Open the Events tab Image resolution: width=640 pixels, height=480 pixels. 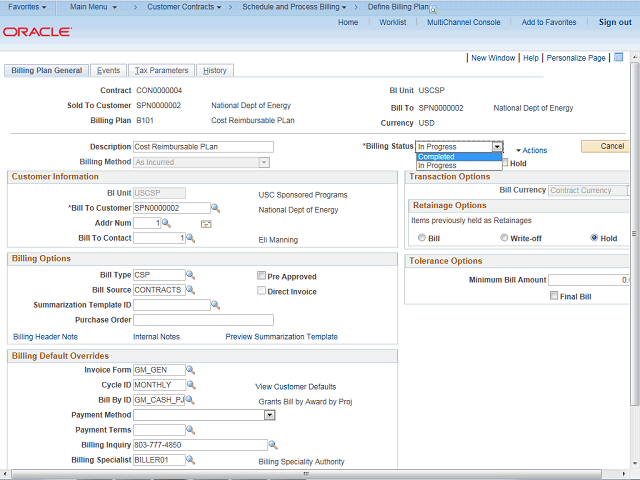point(109,71)
